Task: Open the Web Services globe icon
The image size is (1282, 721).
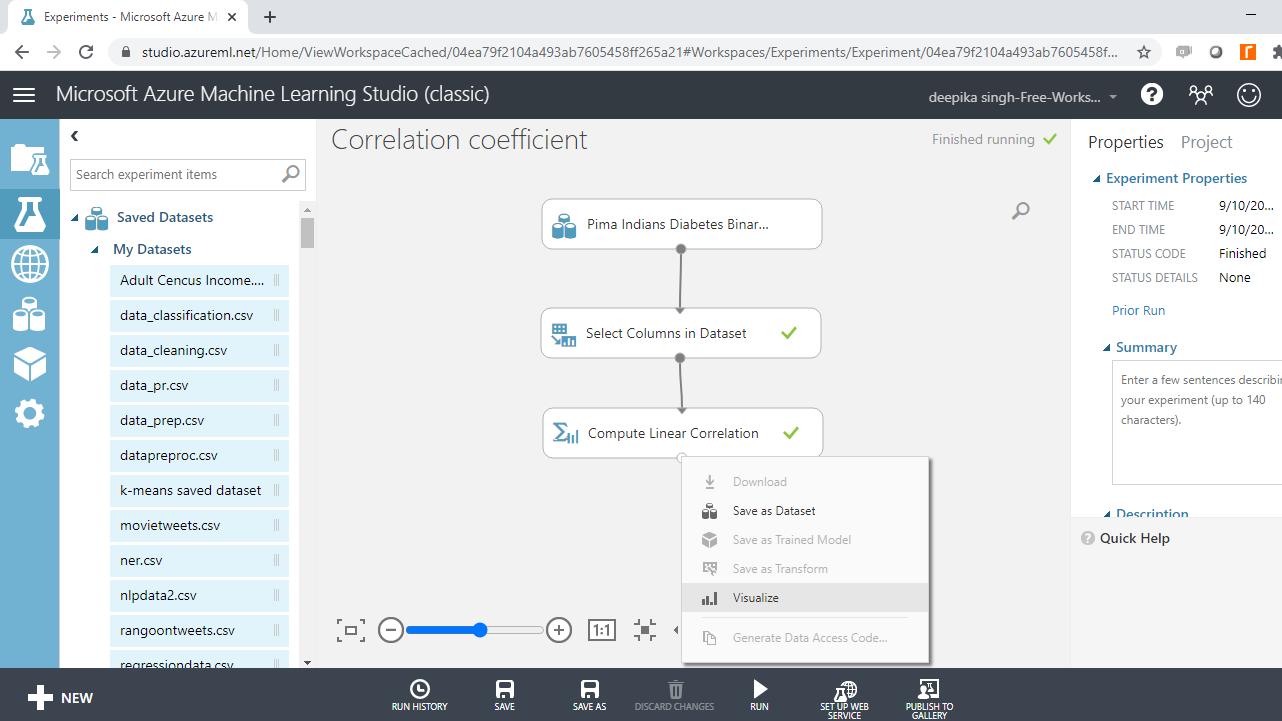Action: (x=30, y=265)
